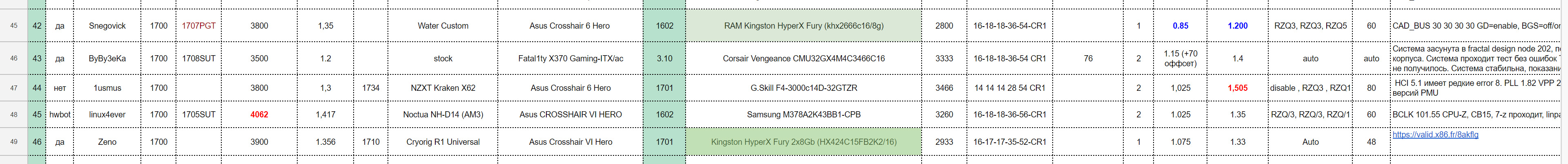The width and height of the screenshot is (1568, 164).
Task: Select the Snegovick username cell
Action: point(107,26)
